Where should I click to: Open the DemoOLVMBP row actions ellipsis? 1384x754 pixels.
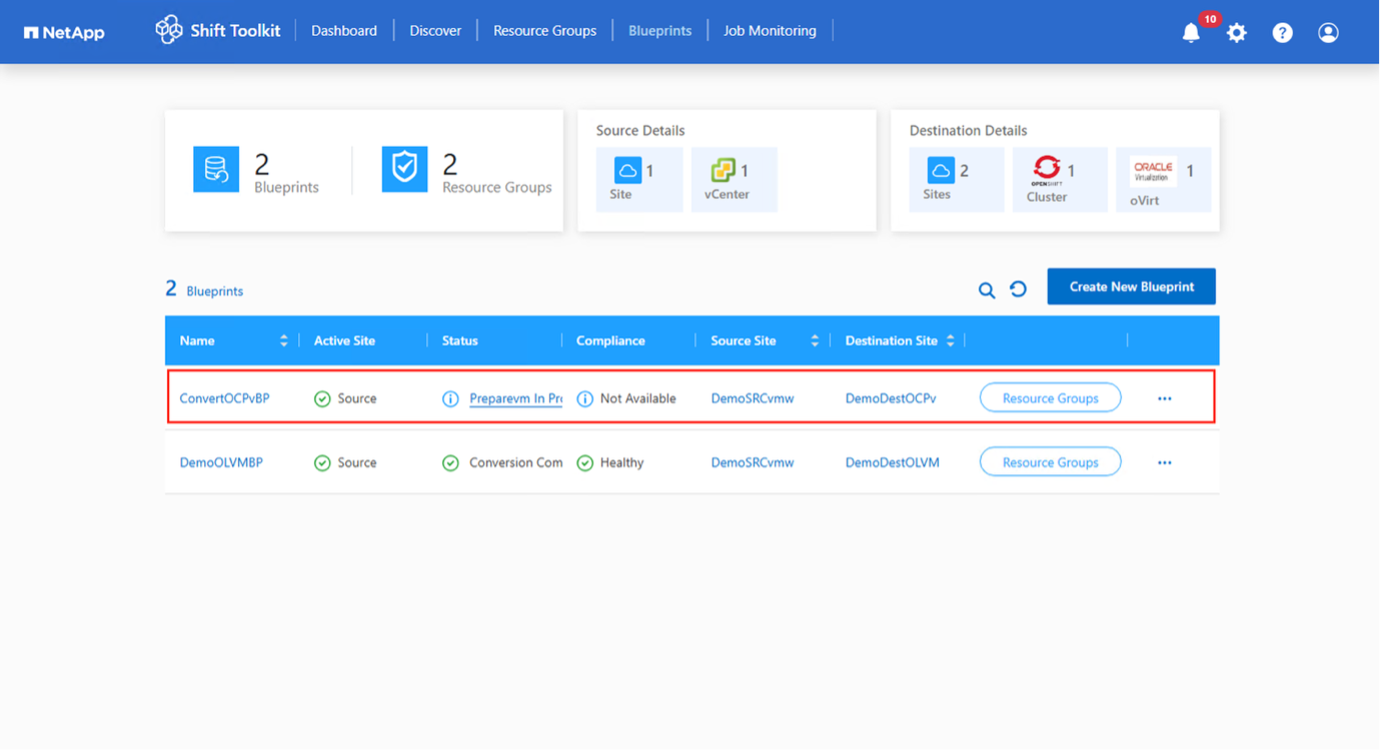click(x=1164, y=463)
